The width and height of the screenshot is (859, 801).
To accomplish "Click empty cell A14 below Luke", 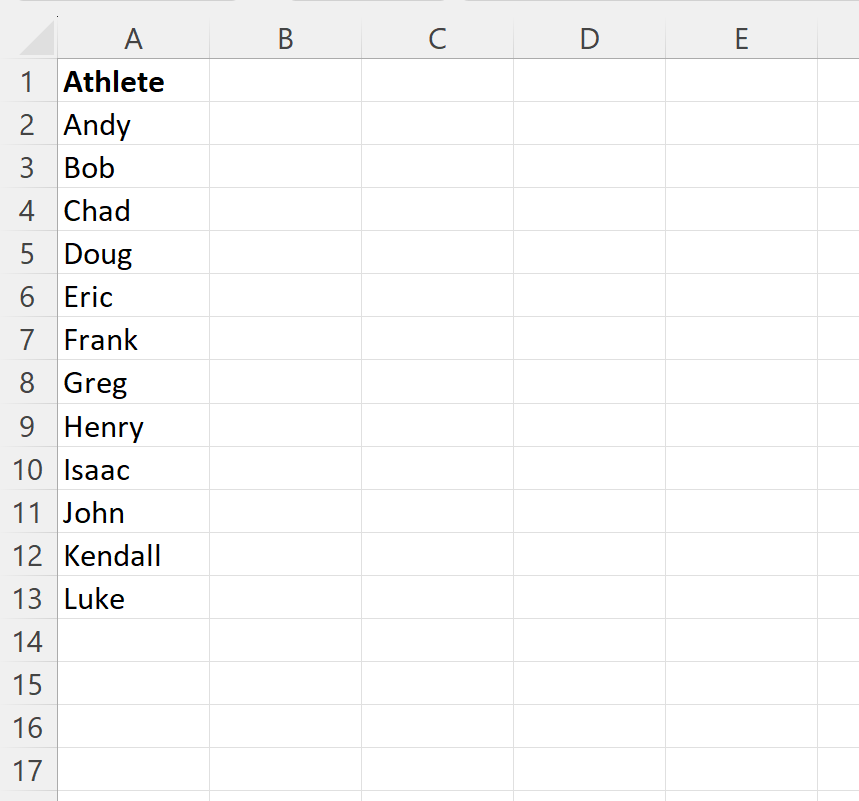I will pos(133,641).
